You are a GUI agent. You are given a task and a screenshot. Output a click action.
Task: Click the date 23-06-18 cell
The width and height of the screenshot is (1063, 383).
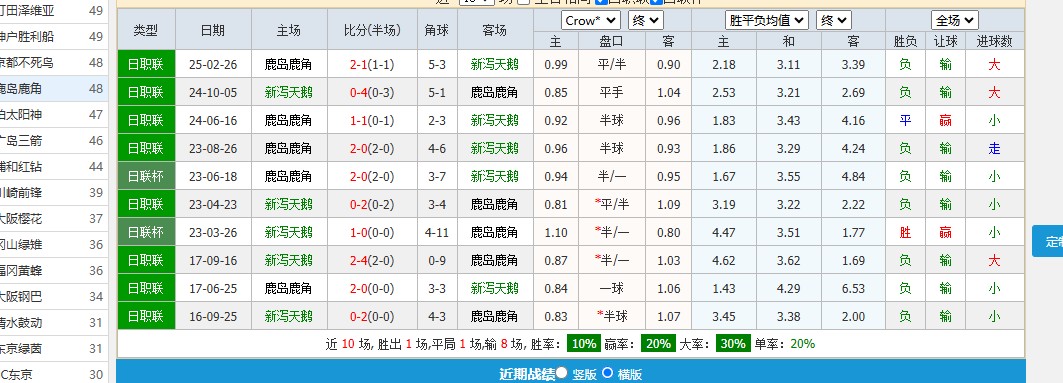(x=213, y=176)
